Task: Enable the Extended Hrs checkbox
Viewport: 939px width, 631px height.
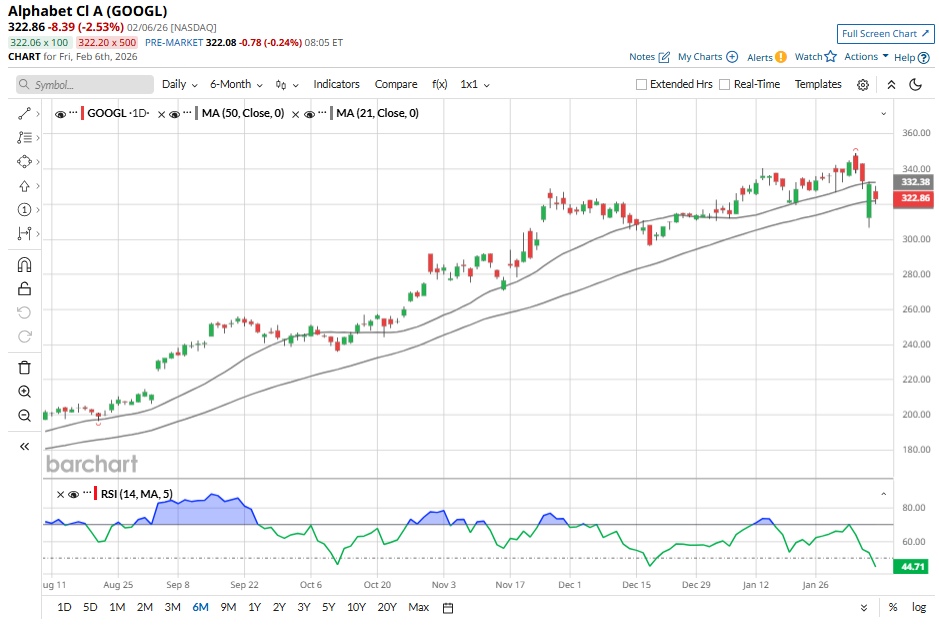Action: coord(642,85)
